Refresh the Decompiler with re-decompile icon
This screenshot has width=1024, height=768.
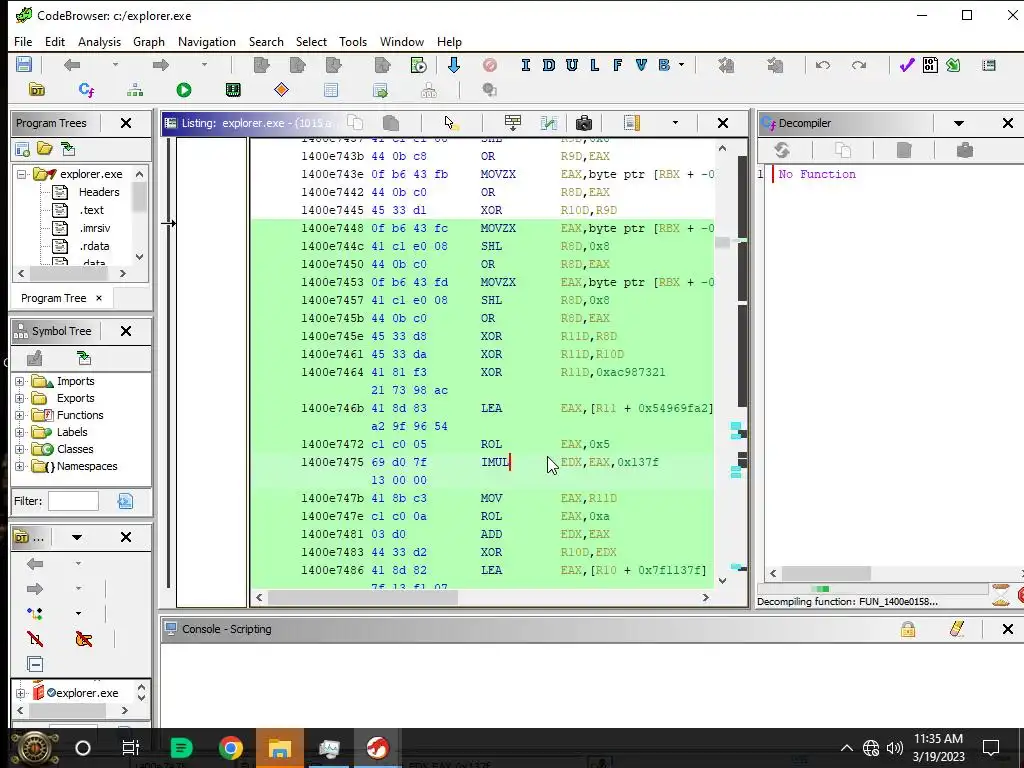click(x=782, y=150)
